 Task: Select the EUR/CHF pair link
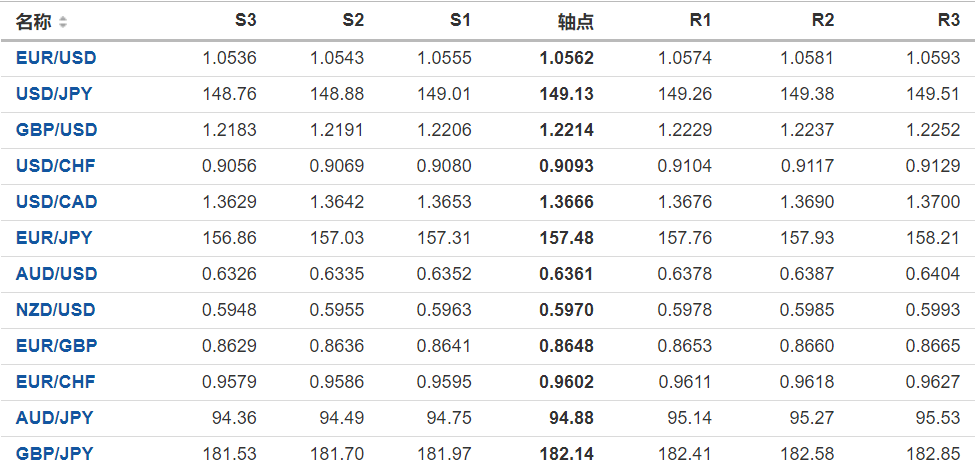(x=56, y=382)
